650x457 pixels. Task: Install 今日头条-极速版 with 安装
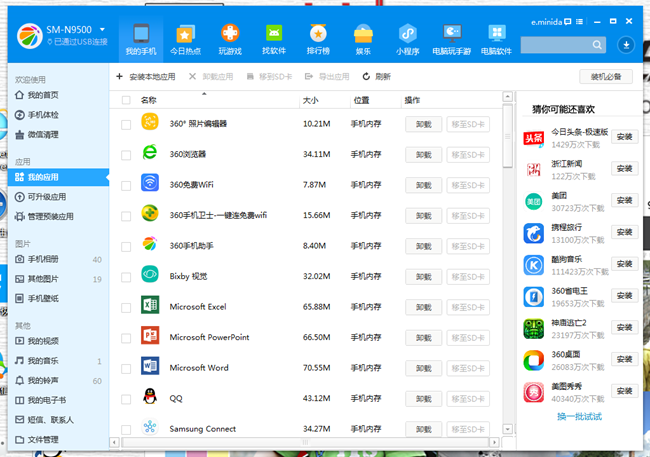point(624,137)
